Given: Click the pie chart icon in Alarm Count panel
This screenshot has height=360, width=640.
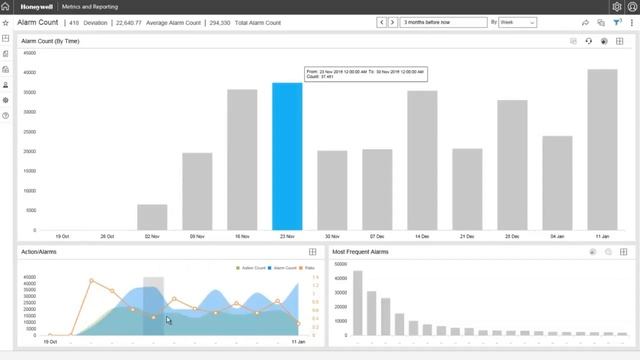Looking at the screenshot, I should pyautogui.click(x=604, y=41).
